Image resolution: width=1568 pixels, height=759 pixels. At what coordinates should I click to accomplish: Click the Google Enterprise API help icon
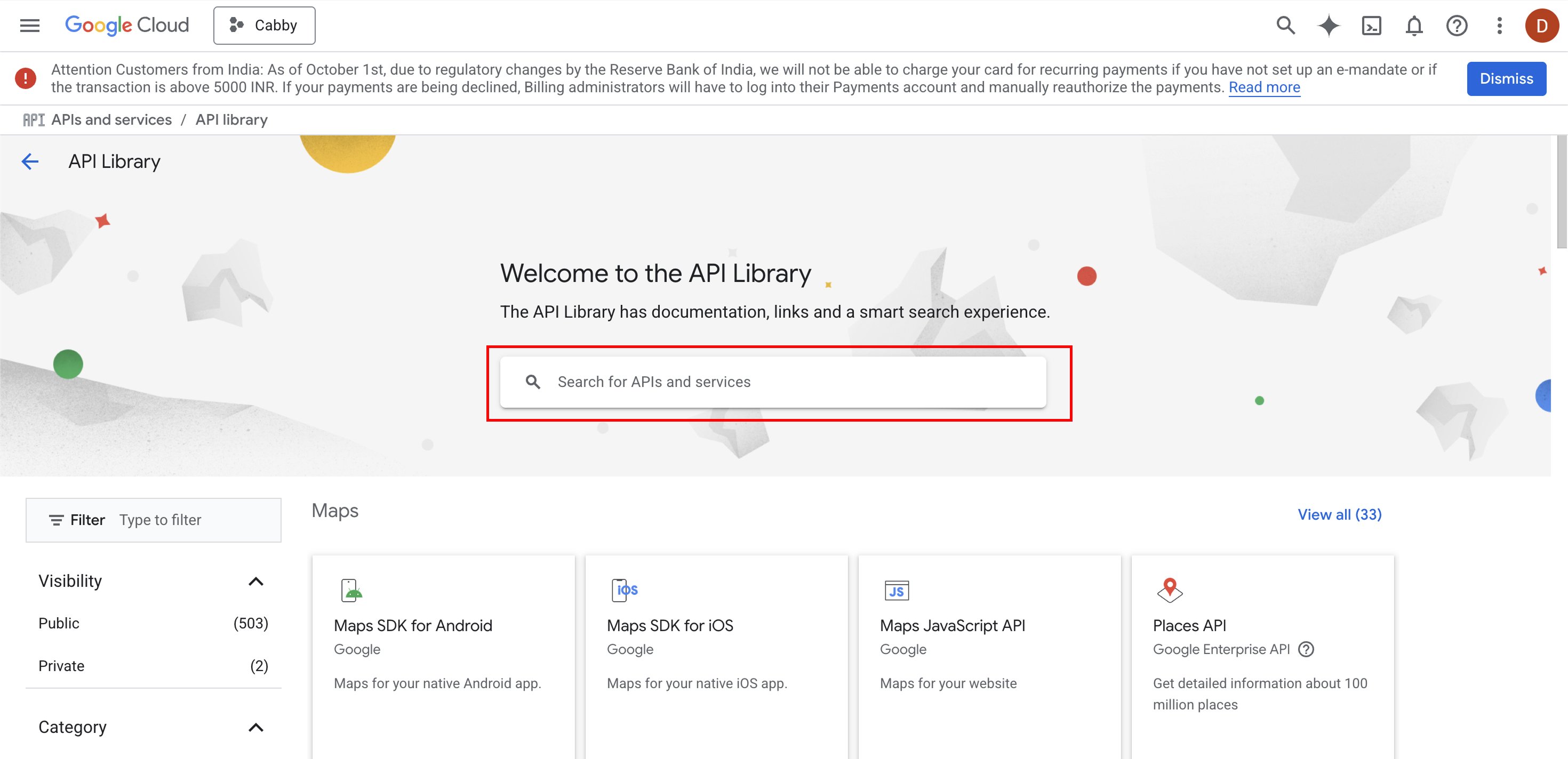tap(1306, 649)
